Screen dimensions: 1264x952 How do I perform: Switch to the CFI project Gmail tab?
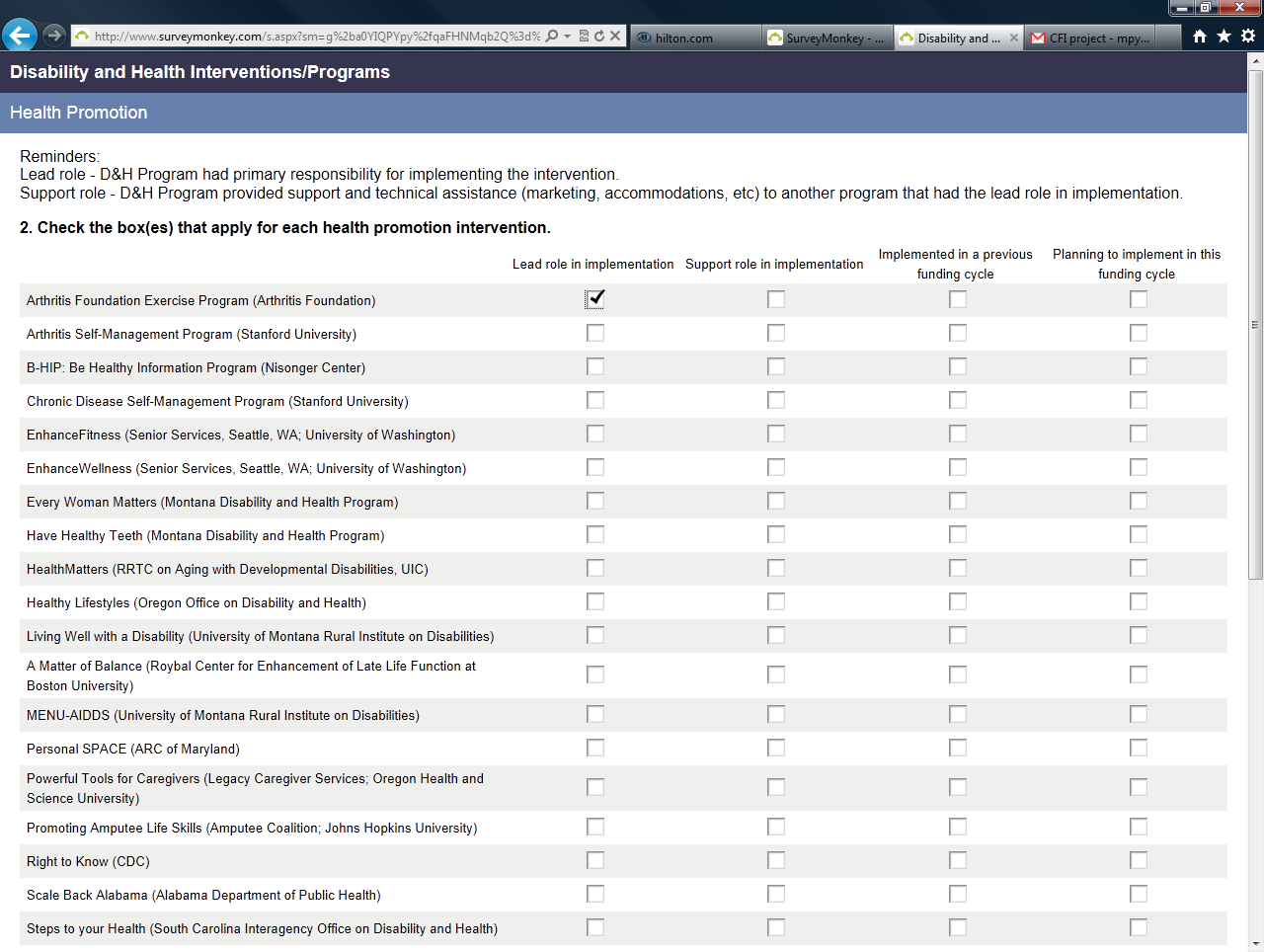(x=1089, y=38)
